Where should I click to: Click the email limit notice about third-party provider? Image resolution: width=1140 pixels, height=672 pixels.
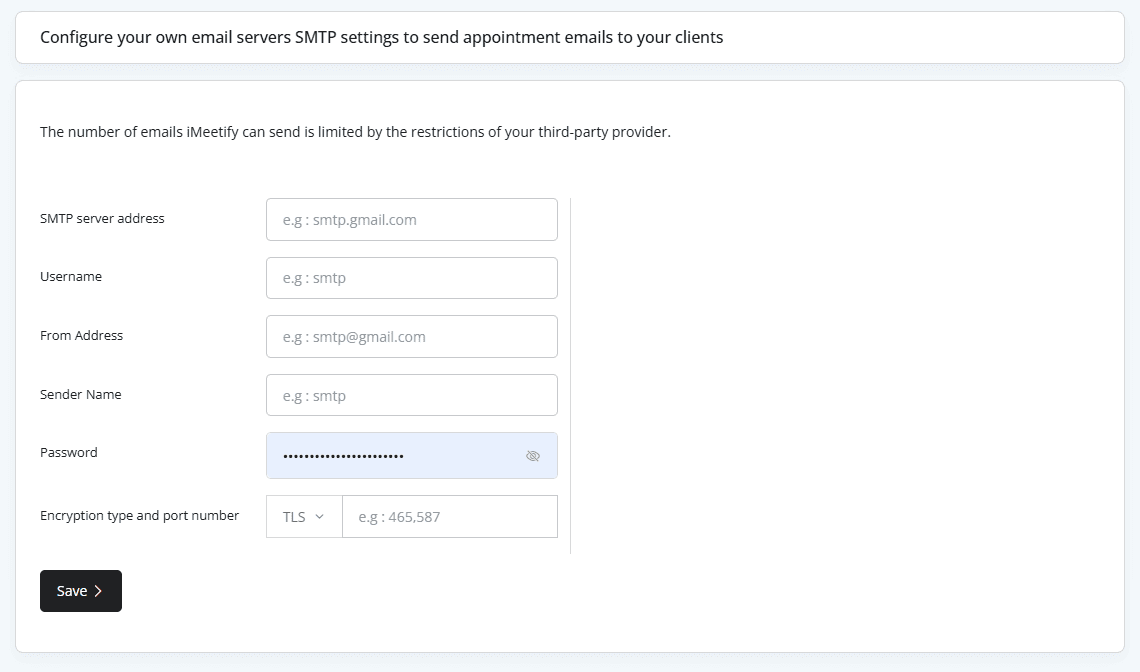point(355,132)
